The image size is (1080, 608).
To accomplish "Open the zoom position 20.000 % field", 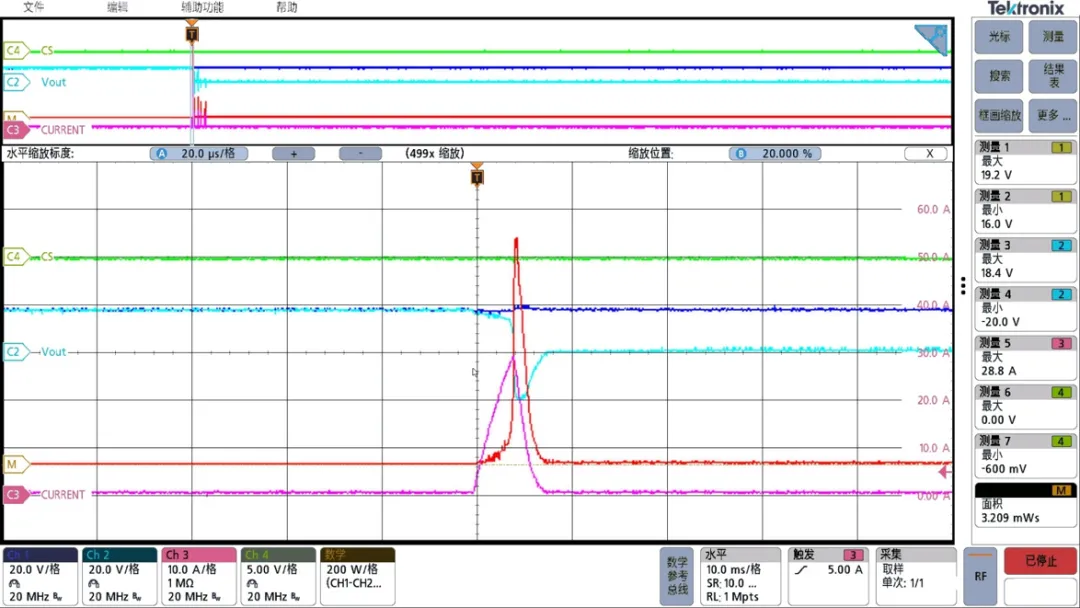I will point(775,154).
